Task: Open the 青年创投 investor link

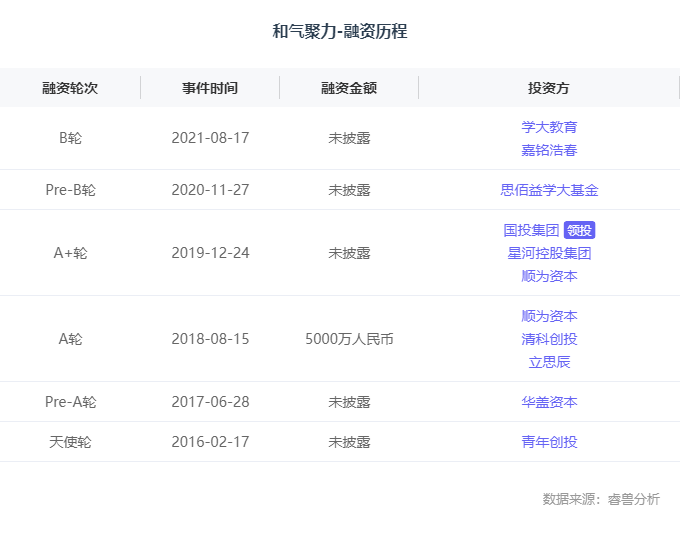Action: pos(549,442)
